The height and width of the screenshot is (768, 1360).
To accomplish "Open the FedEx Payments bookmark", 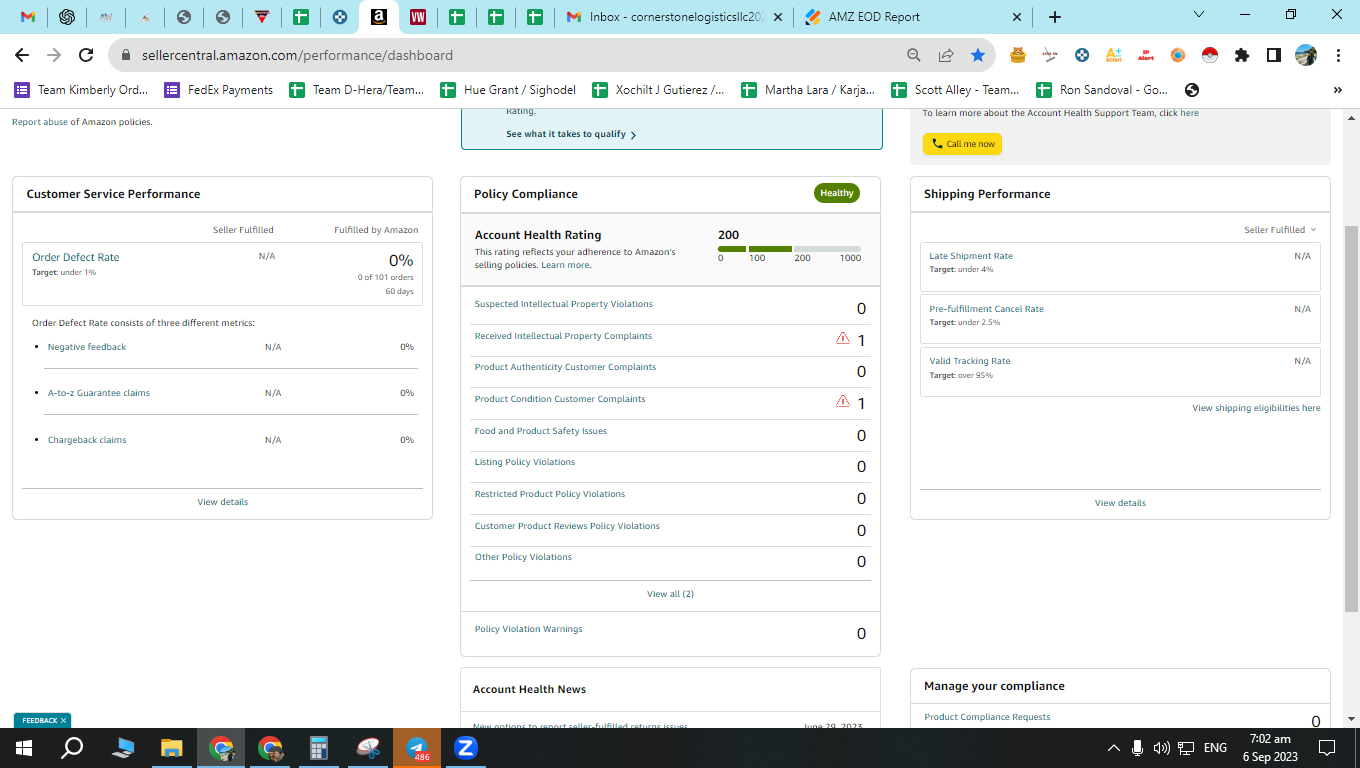I will 219,90.
